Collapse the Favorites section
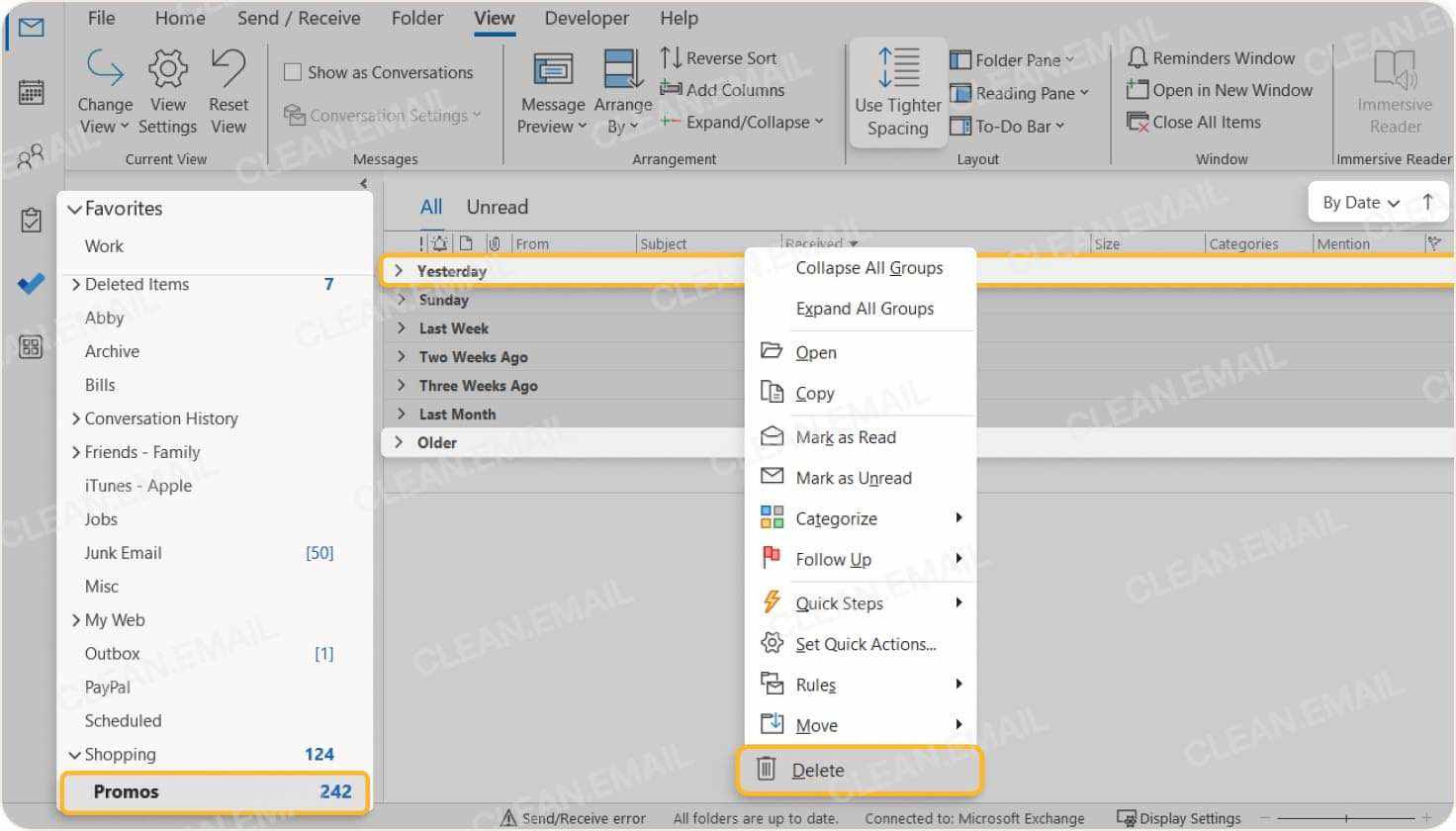The height and width of the screenshot is (831, 1456). point(75,208)
